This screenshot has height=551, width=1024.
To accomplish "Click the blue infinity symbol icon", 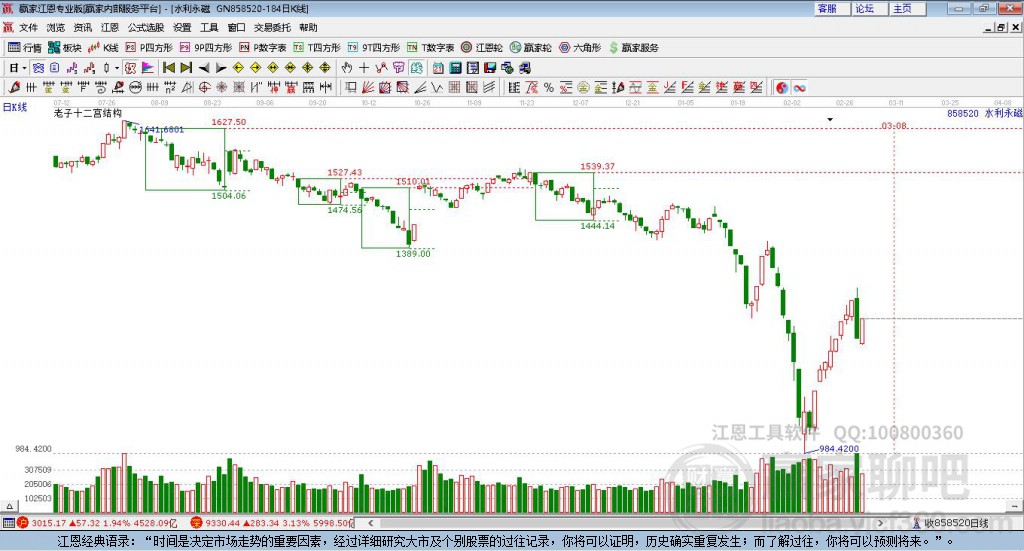I will click(x=799, y=87).
